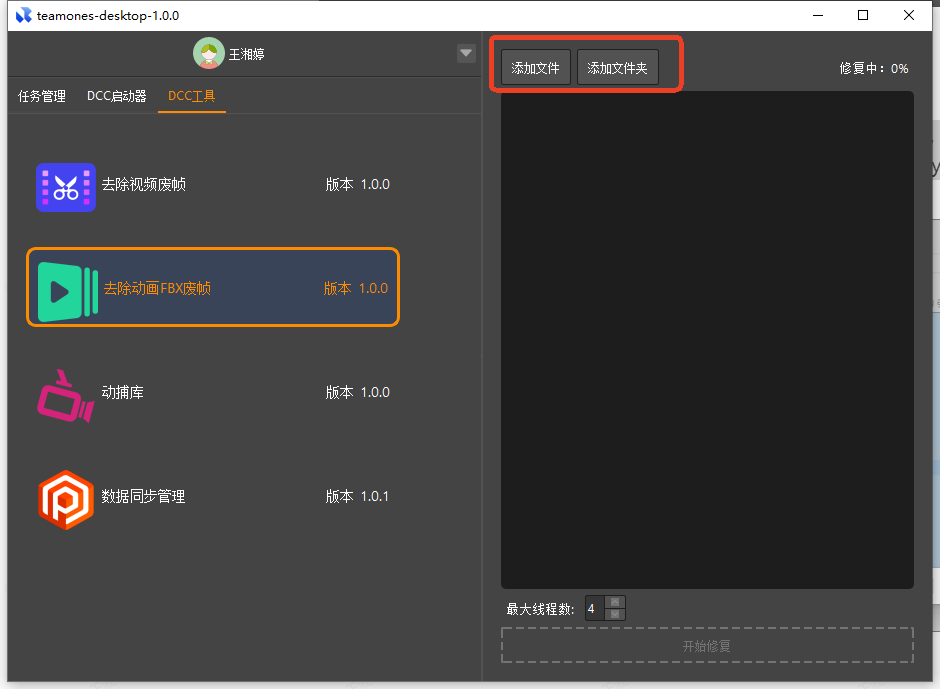This screenshot has height=689, width=940.
Task: Click the 开始修复 button
Action: tap(707, 646)
